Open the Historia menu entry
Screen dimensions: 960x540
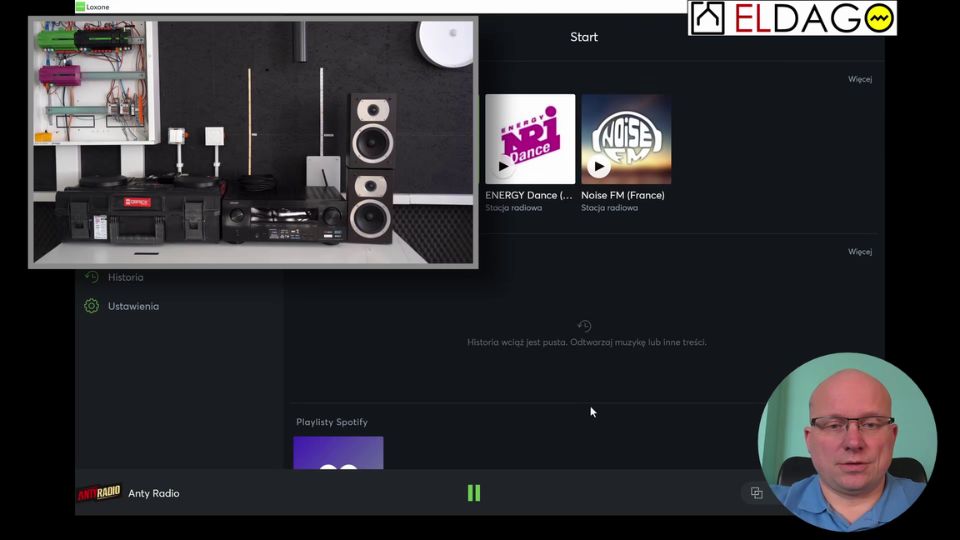pyautogui.click(x=126, y=277)
